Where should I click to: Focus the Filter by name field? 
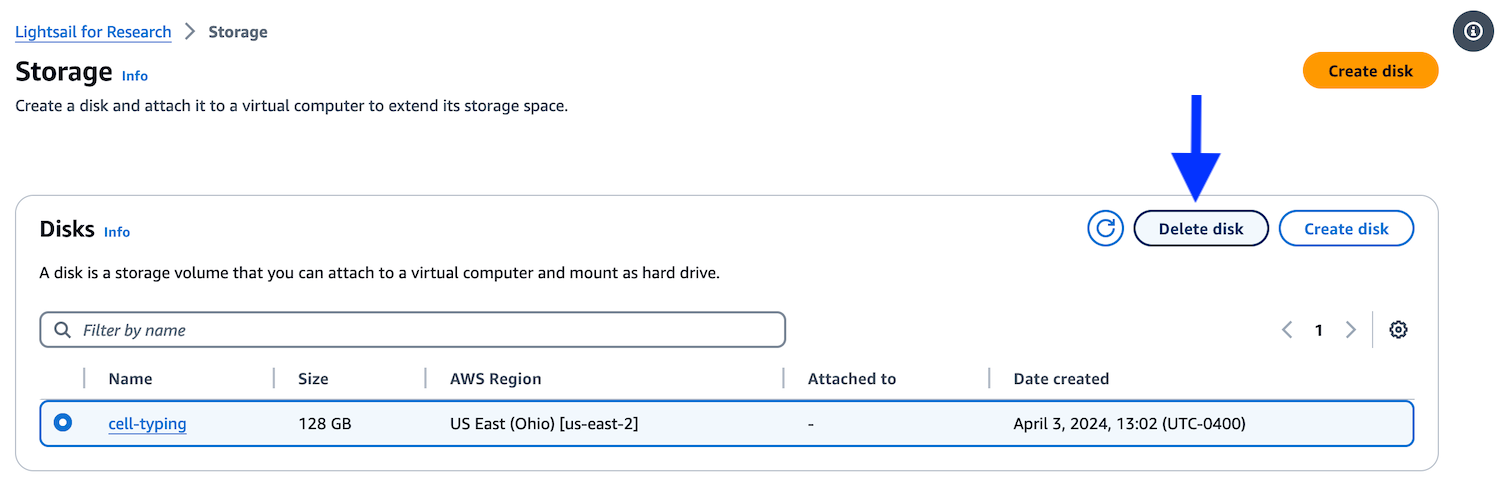tap(412, 330)
